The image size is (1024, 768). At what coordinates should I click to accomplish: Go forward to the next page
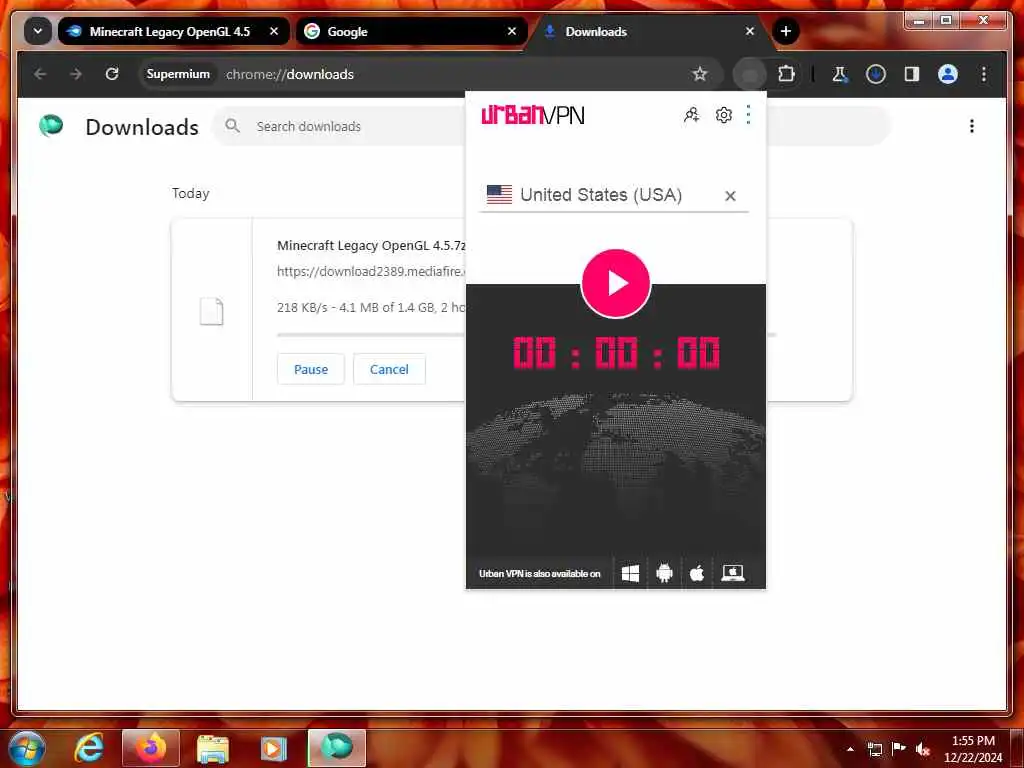click(x=76, y=74)
